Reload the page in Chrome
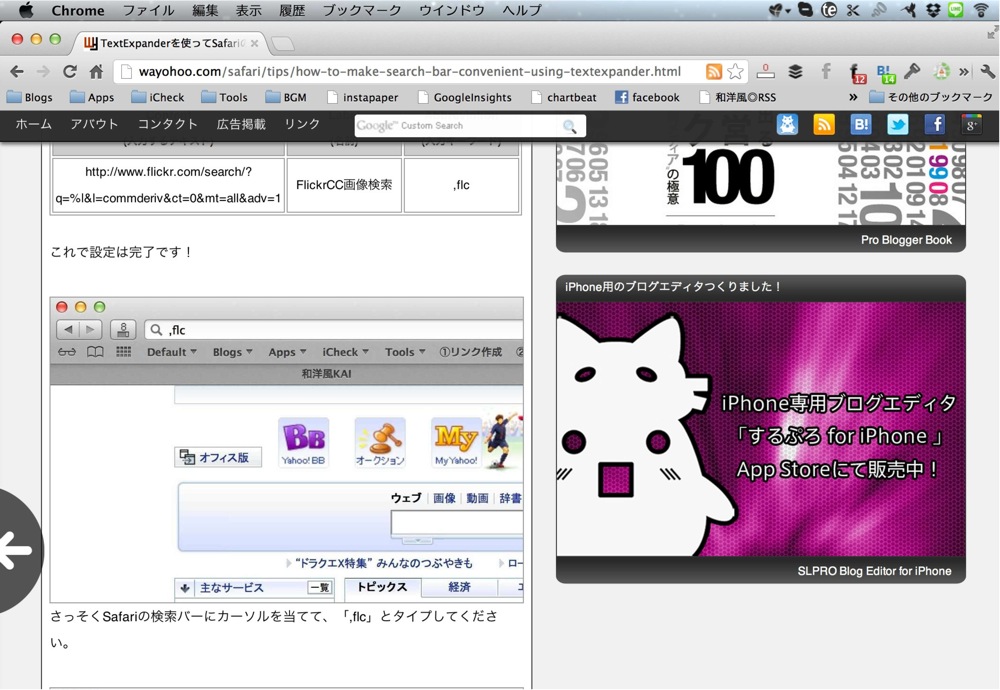Viewport: 1000px width, 690px height. tap(70, 71)
